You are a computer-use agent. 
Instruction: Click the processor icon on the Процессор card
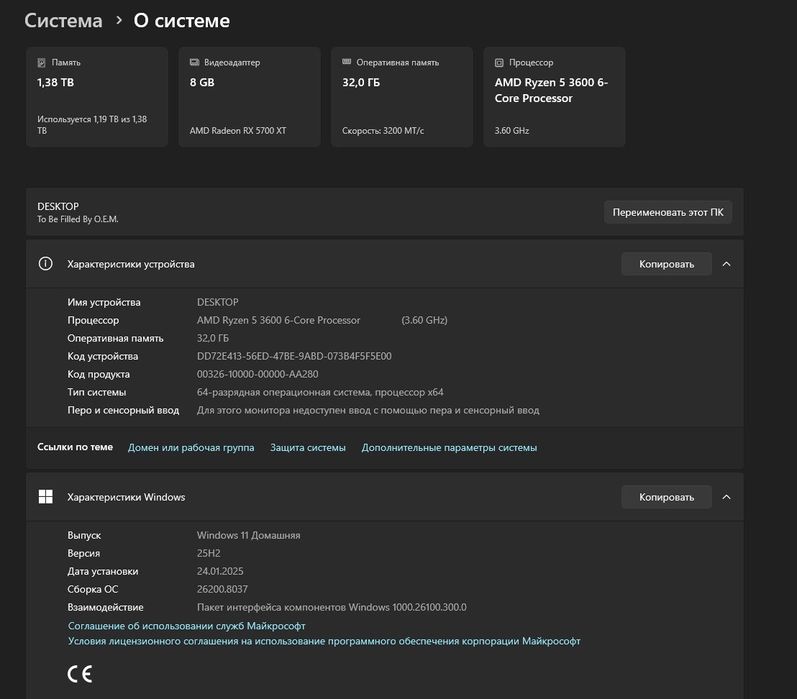(x=499, y=62)
